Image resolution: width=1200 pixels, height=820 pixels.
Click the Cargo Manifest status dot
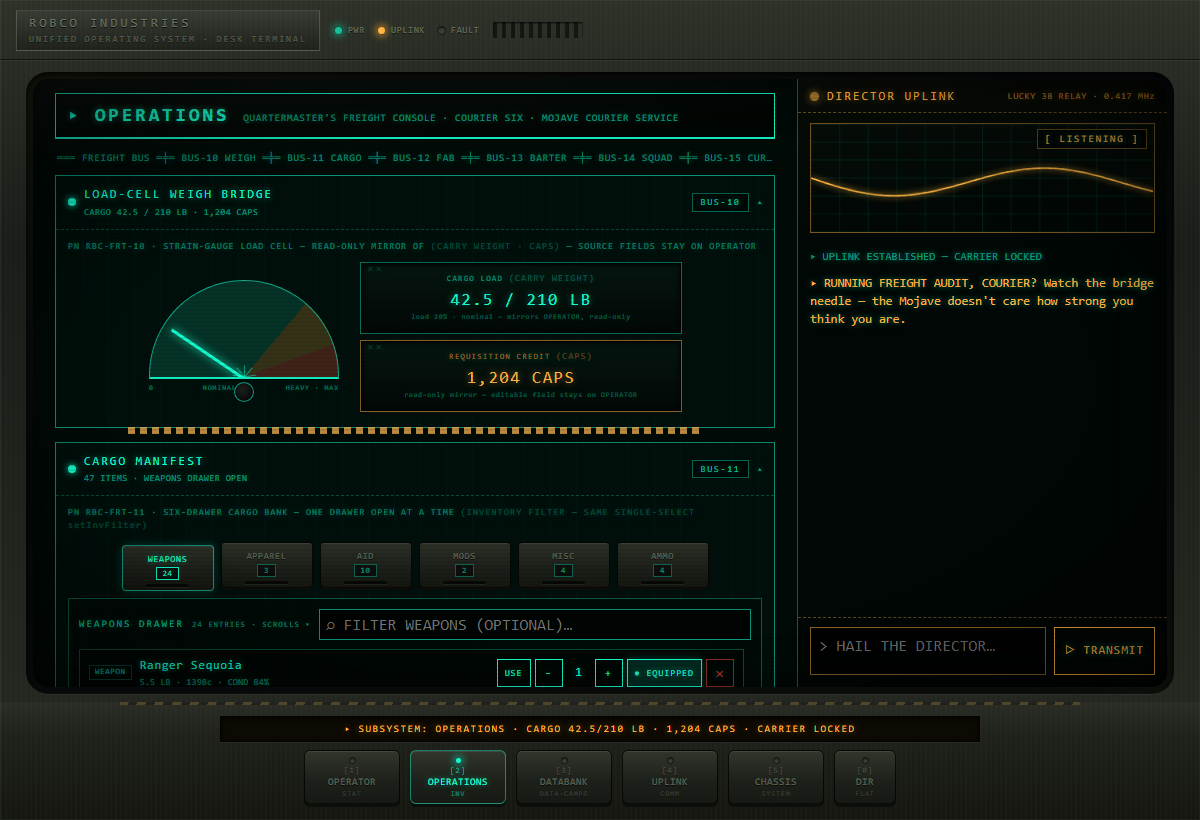pos(72,469)
